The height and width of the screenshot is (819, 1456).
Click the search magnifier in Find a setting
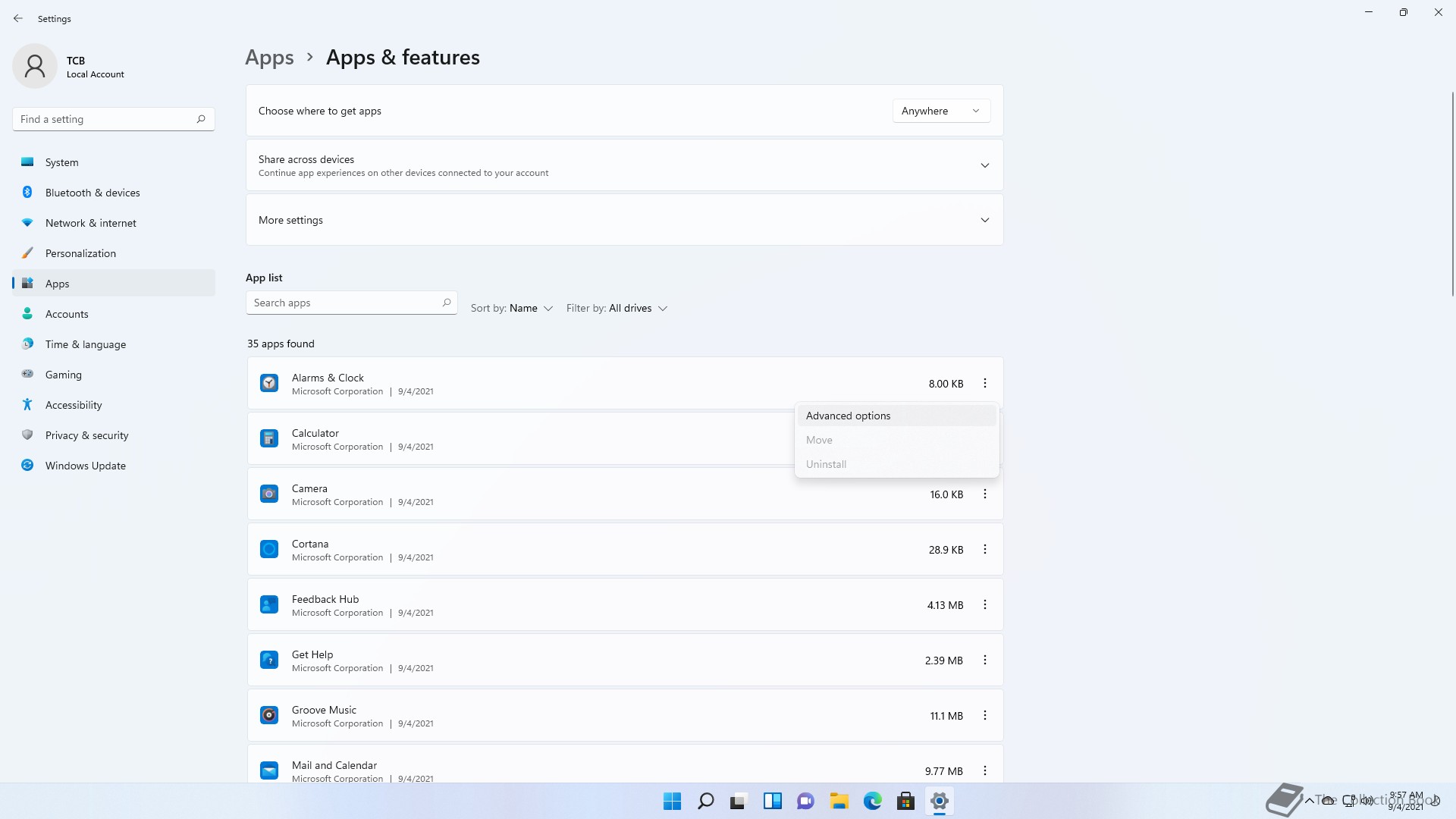[x=201, y=119]
